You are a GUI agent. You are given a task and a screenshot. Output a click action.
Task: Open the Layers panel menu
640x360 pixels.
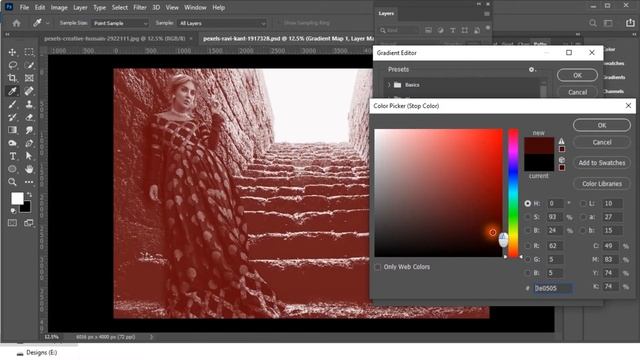coord(487,13)
